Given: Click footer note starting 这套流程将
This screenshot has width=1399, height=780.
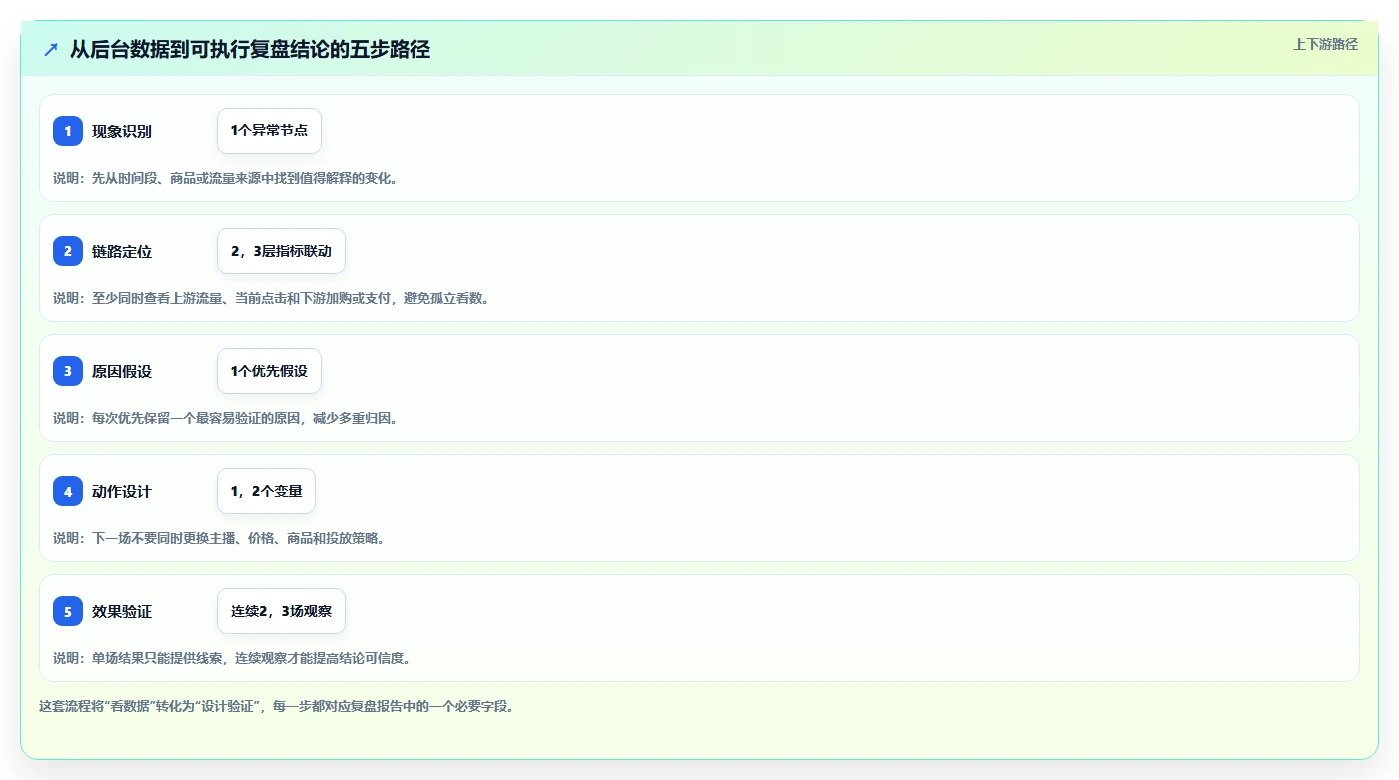Looking at the screenshot, I should (x=276, y=706).
